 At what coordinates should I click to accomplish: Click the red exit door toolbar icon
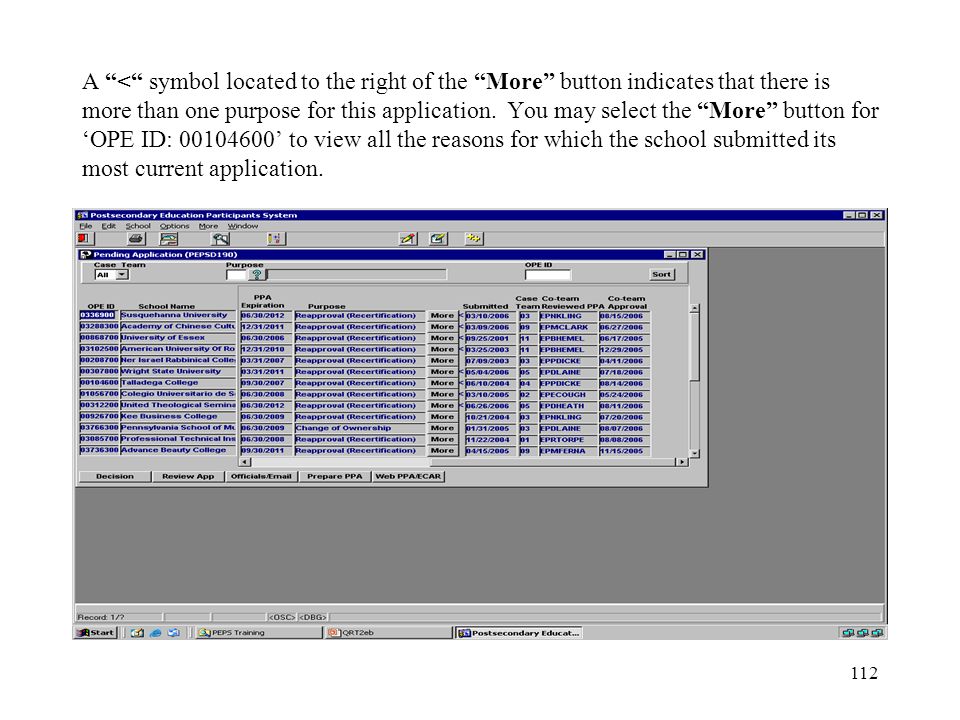[84, 239]
